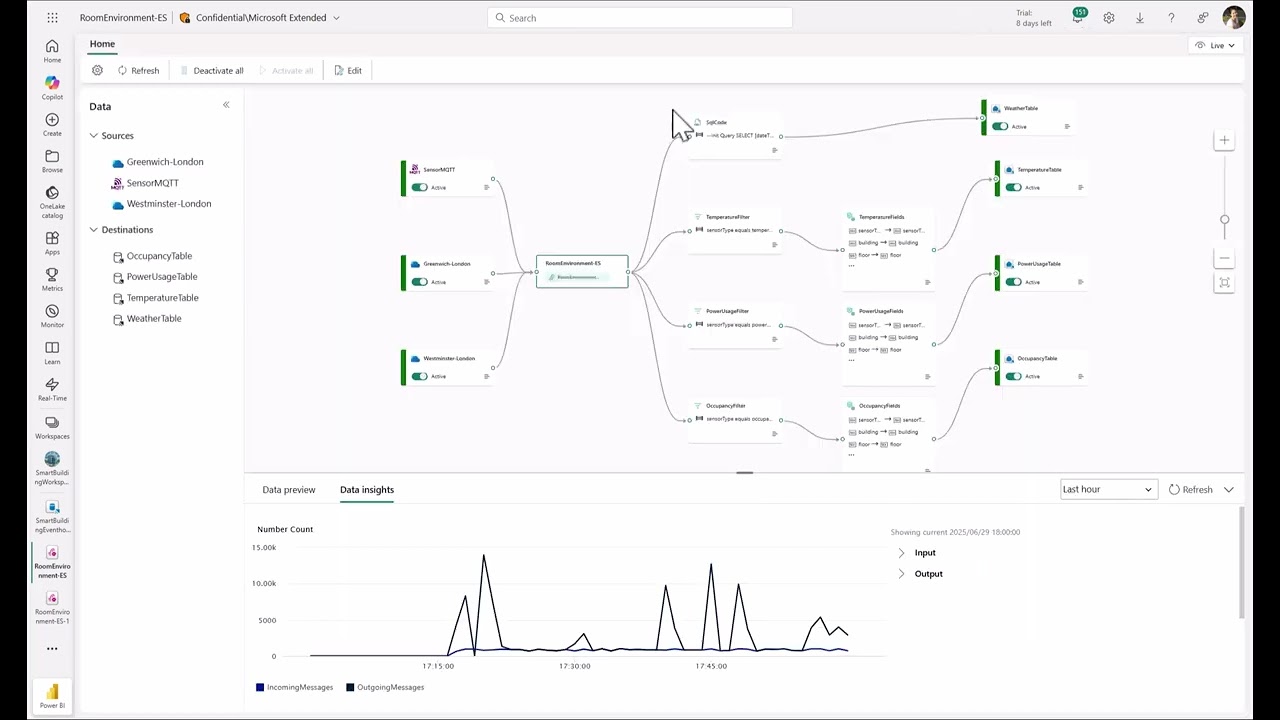Expand the Output metrics group
The image size is (1280, 720).
(x=901, y=574)
